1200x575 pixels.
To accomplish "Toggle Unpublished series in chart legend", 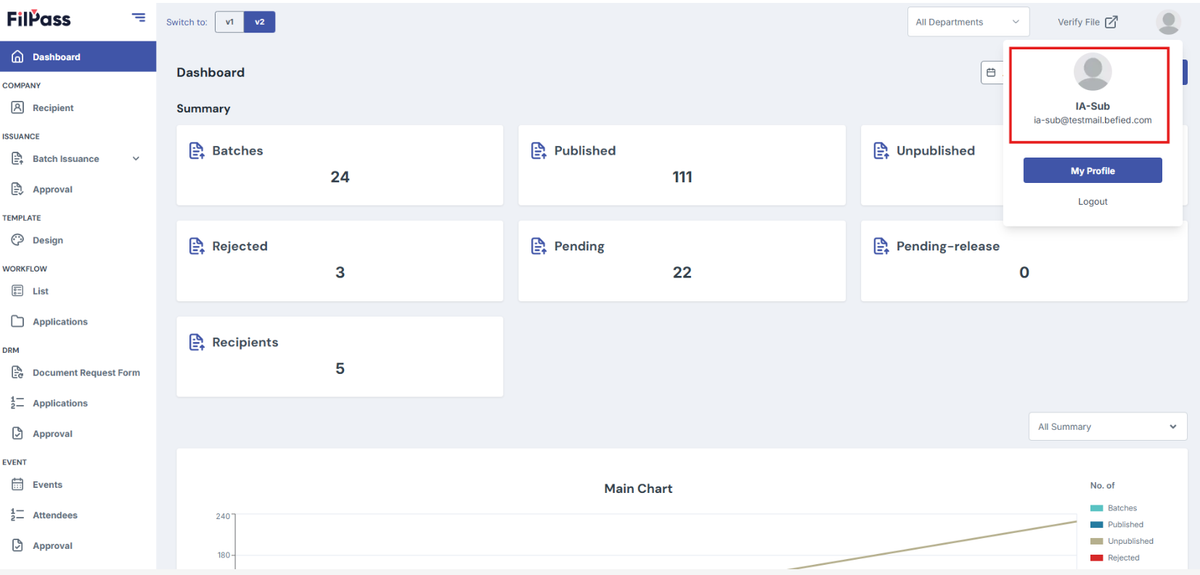I will (1121, 541).
